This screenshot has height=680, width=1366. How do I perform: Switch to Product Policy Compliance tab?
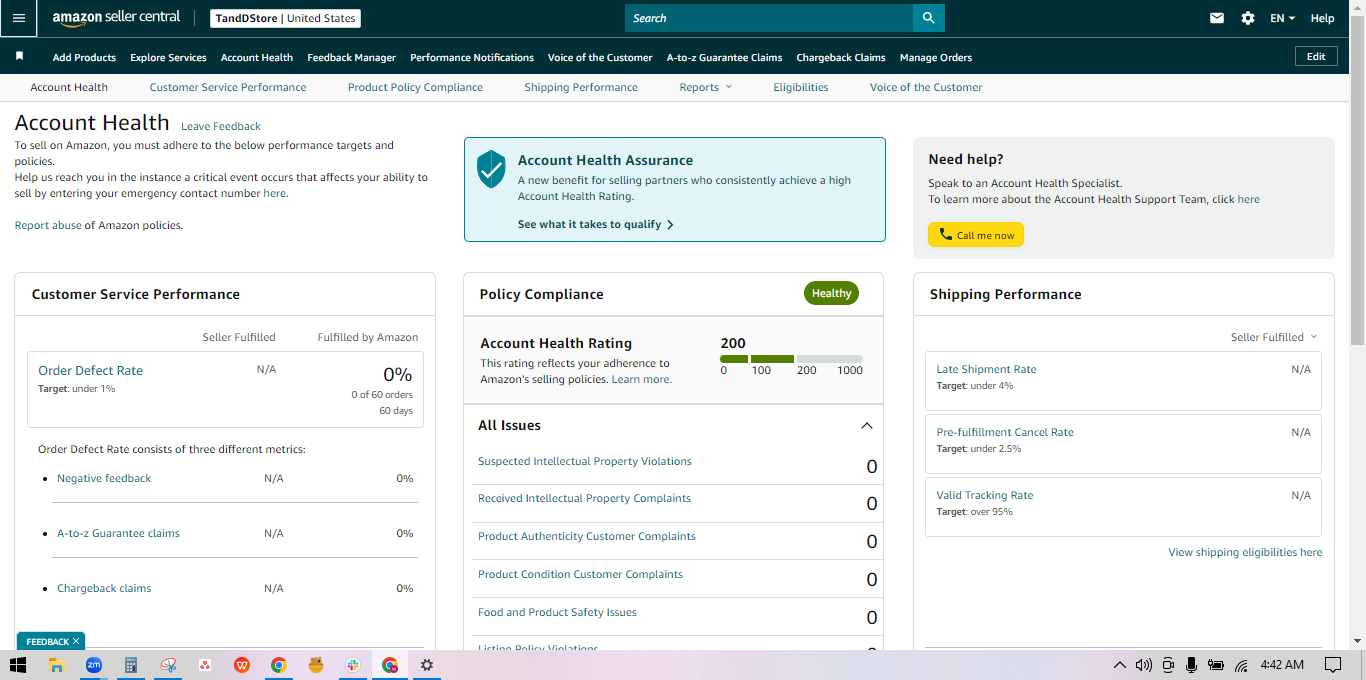[415, 87]
